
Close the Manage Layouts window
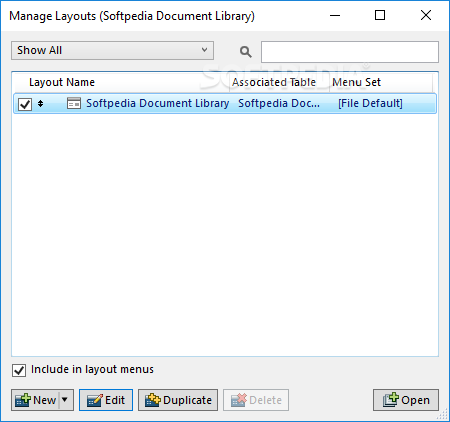pyautogui.click(x=426, y=16)
